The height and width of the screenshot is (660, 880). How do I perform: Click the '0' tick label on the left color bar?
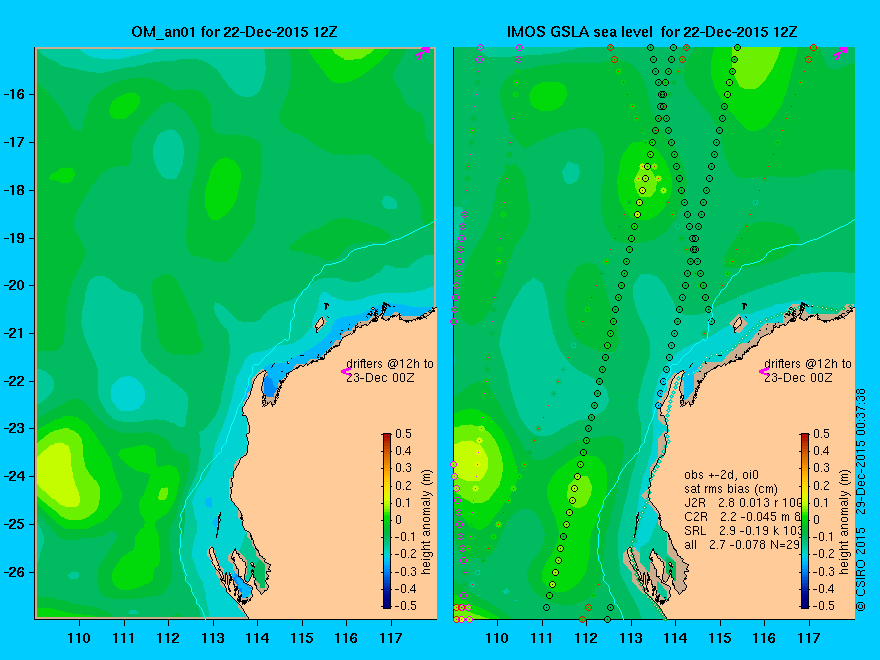399,520
